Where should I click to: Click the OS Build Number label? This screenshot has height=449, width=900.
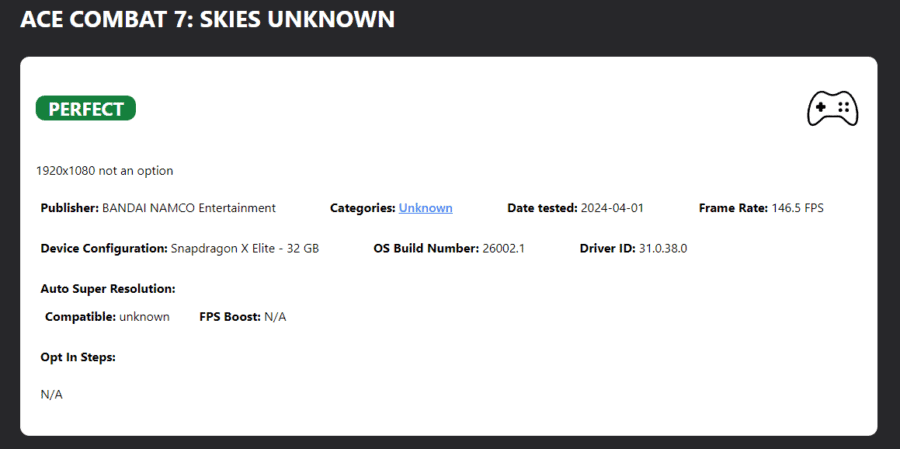coord(426,249)
